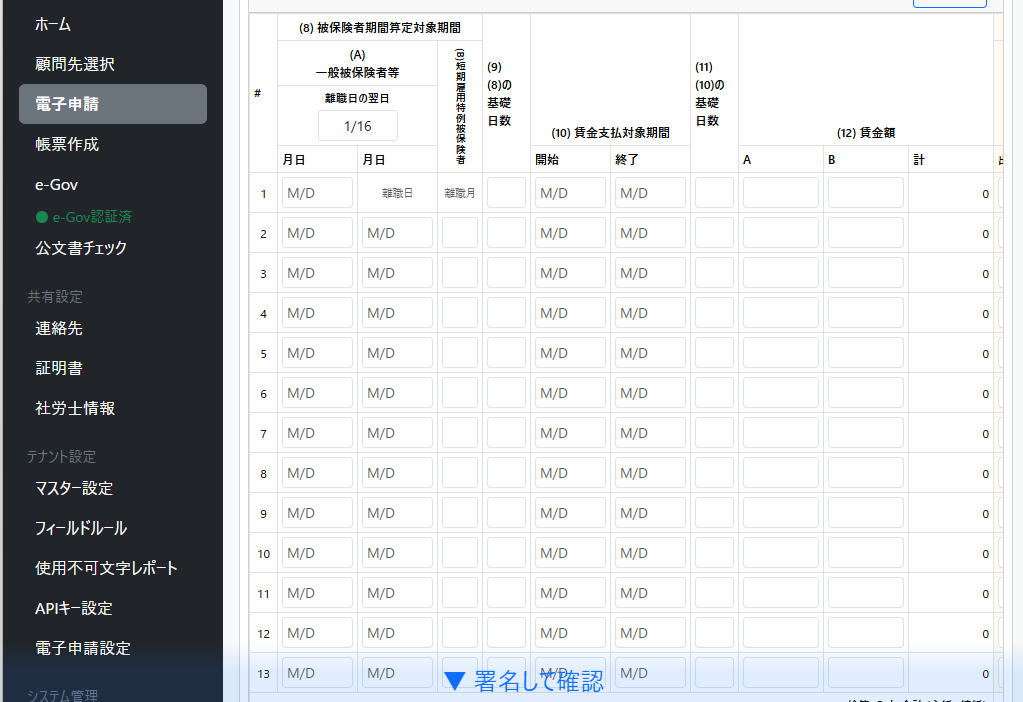
Task: Click row 1 賃金額 A field
Action: click(x=781, y=193)
